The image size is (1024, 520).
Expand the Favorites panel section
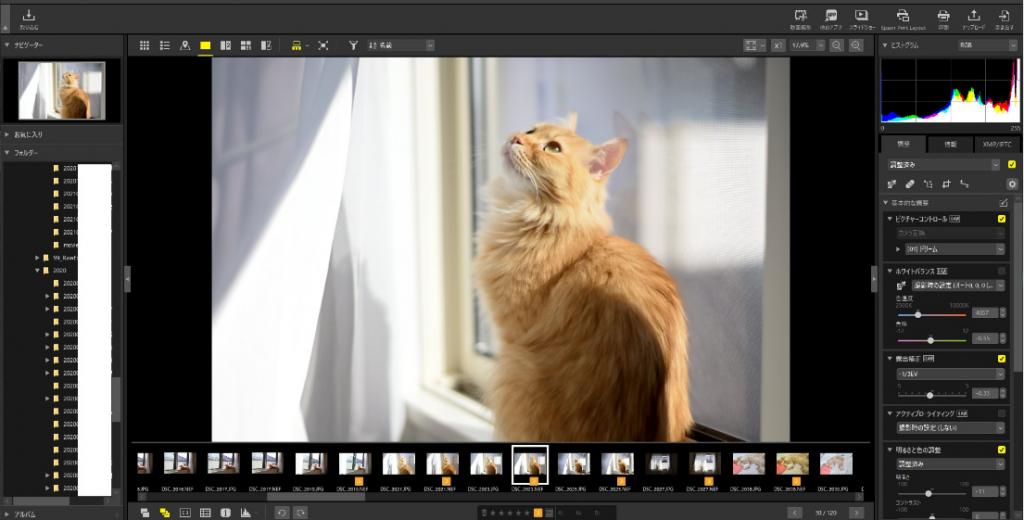[x=8, y=133]
